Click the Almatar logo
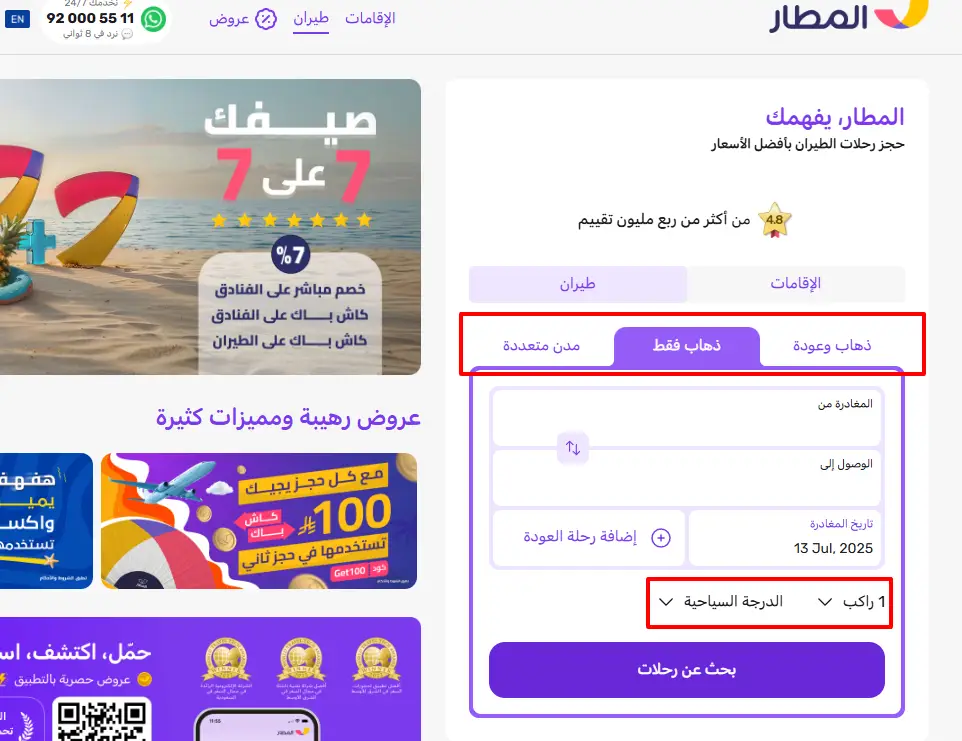This screenshot has width=962, height=741. [x=848, y=16]
